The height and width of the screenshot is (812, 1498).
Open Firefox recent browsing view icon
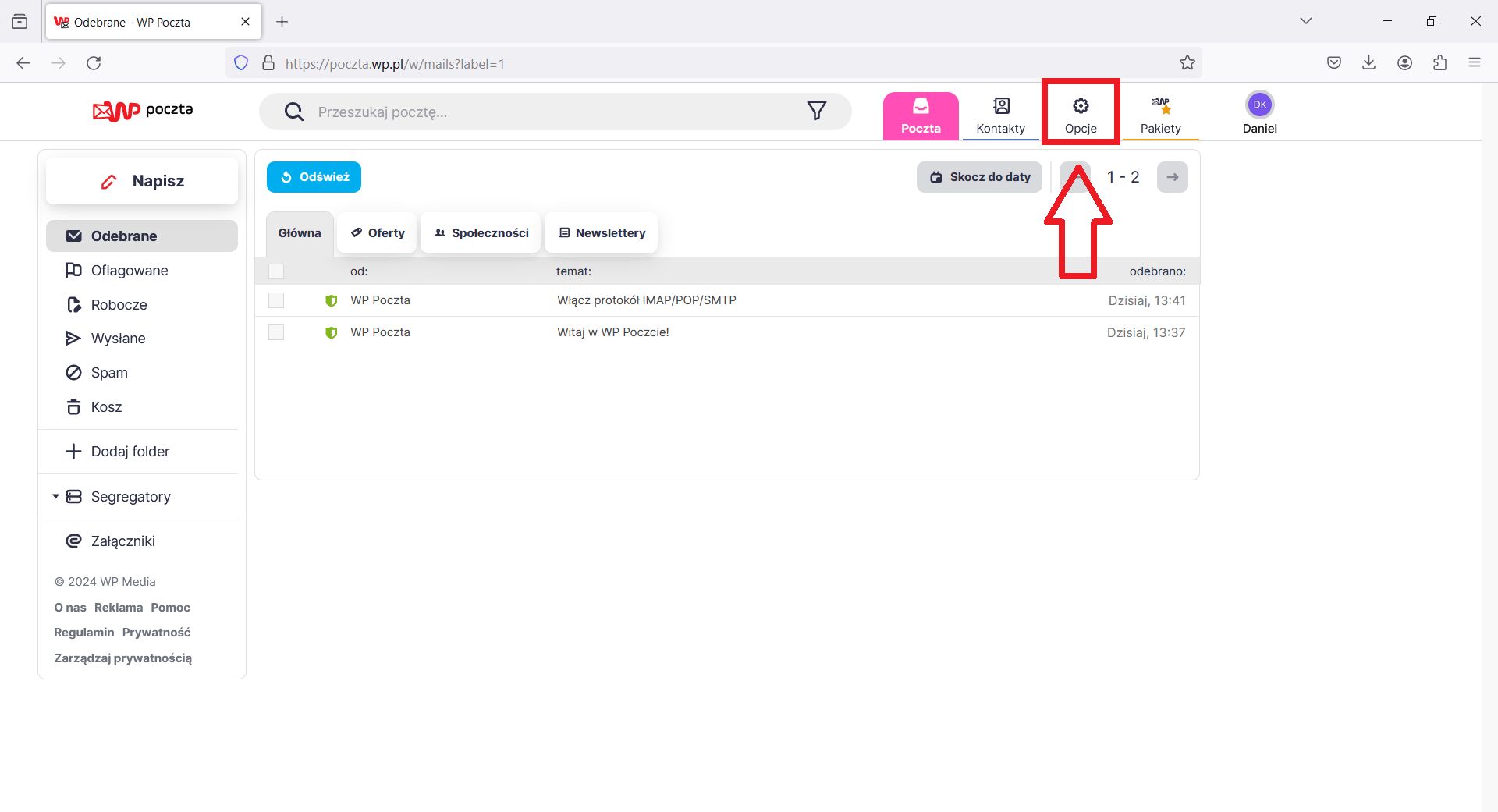click(20, 22)
